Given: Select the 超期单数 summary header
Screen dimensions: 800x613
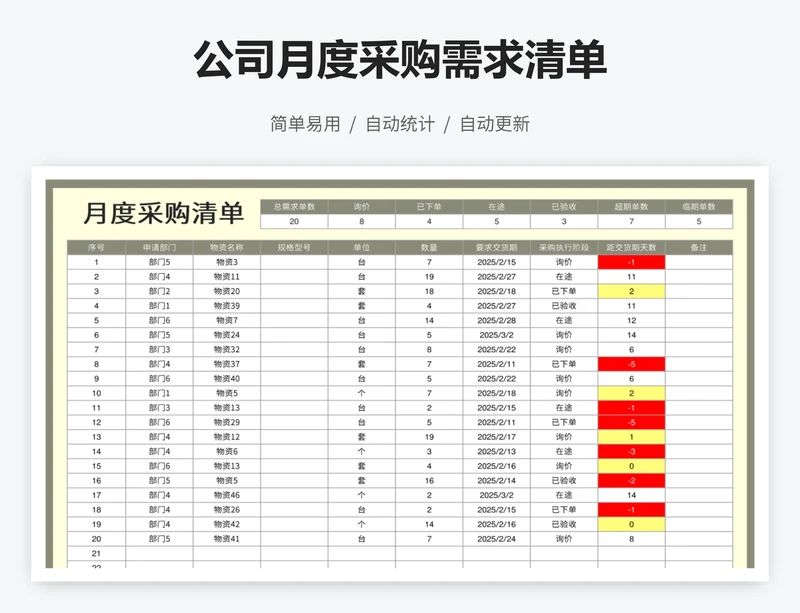Looking at the screenshot, I should tap(631, 207).
